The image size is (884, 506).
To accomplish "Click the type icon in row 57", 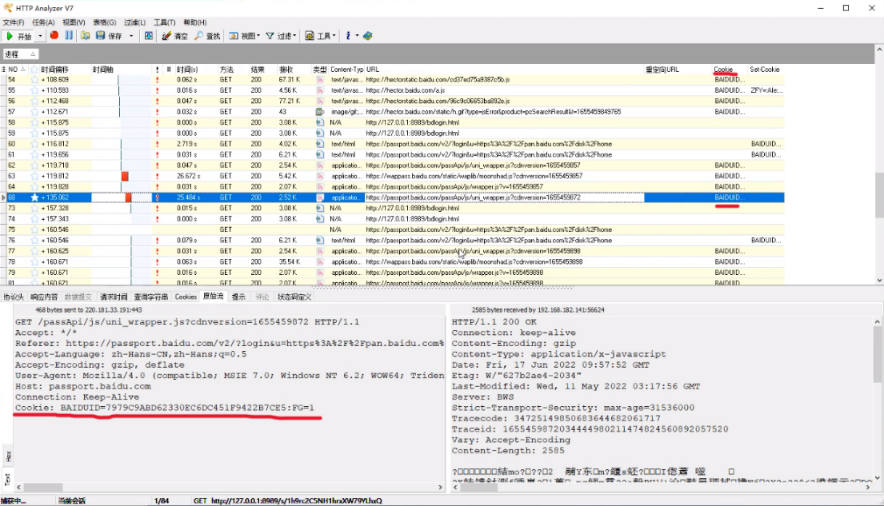I will [320, 112].
